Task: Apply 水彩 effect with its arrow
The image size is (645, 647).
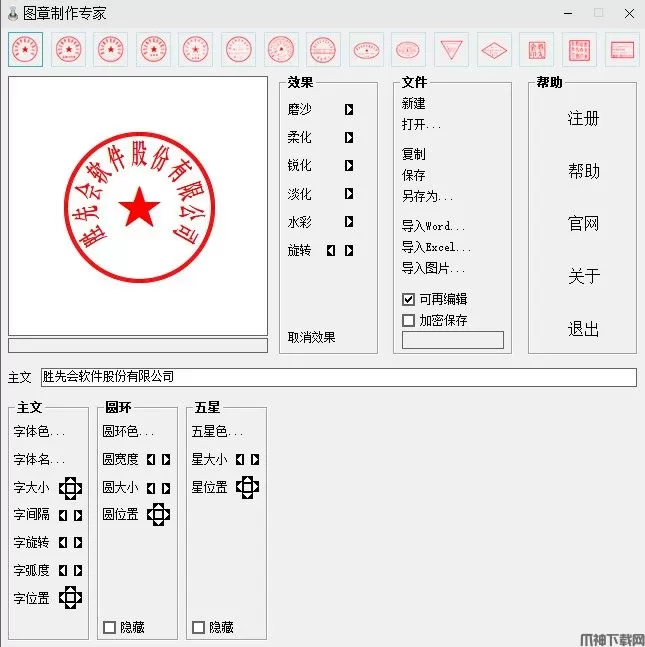Action: (x=349, y=222)
